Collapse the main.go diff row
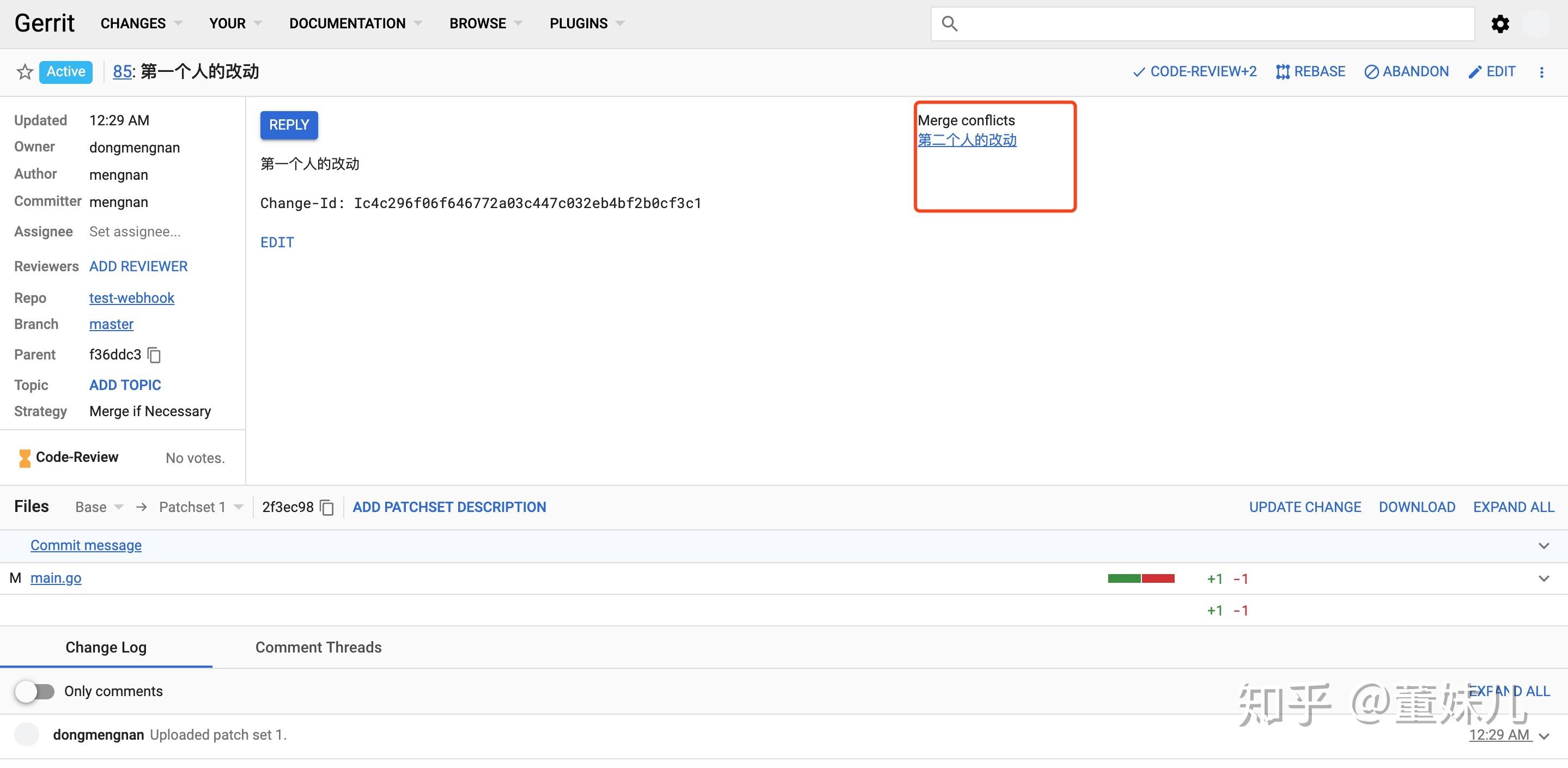This screenshot has width=1568, height=768. pyautogui.click(x=1544, y=578)
